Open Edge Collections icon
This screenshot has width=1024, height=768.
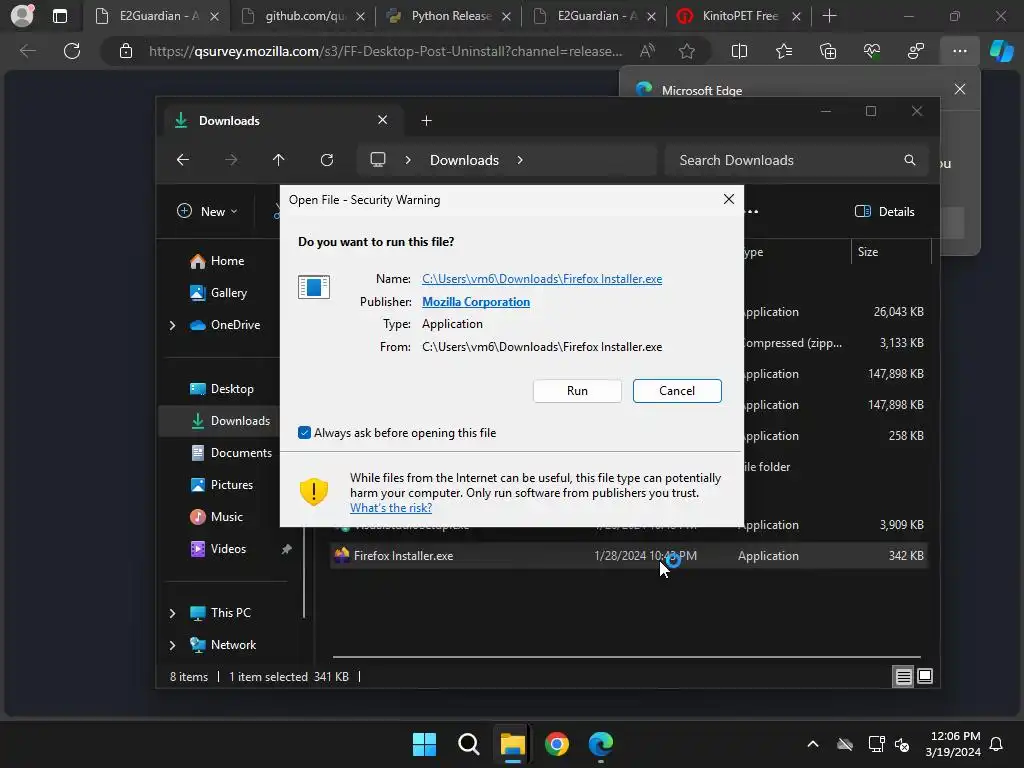coord(827,51)
